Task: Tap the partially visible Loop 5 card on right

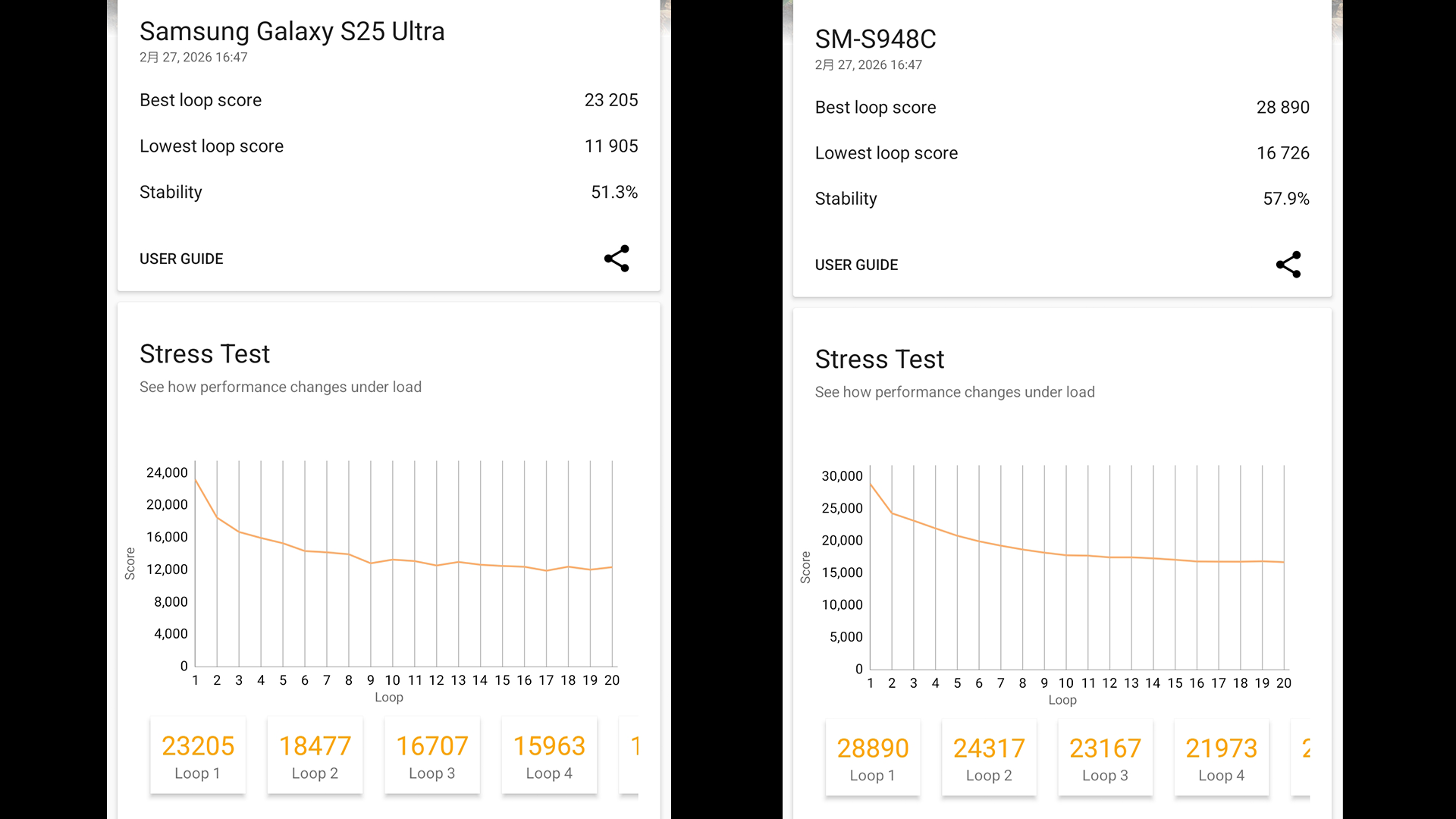Action: pos(1302,758)
